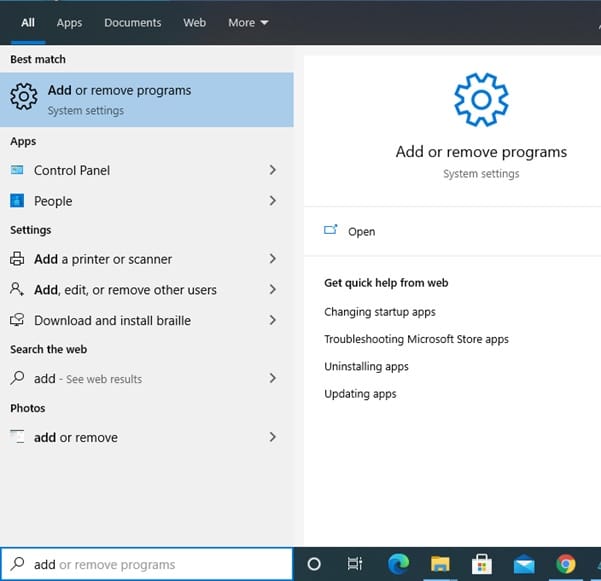
Task: Select Add, edit, or remove other users
Action: tap(146, 289)
